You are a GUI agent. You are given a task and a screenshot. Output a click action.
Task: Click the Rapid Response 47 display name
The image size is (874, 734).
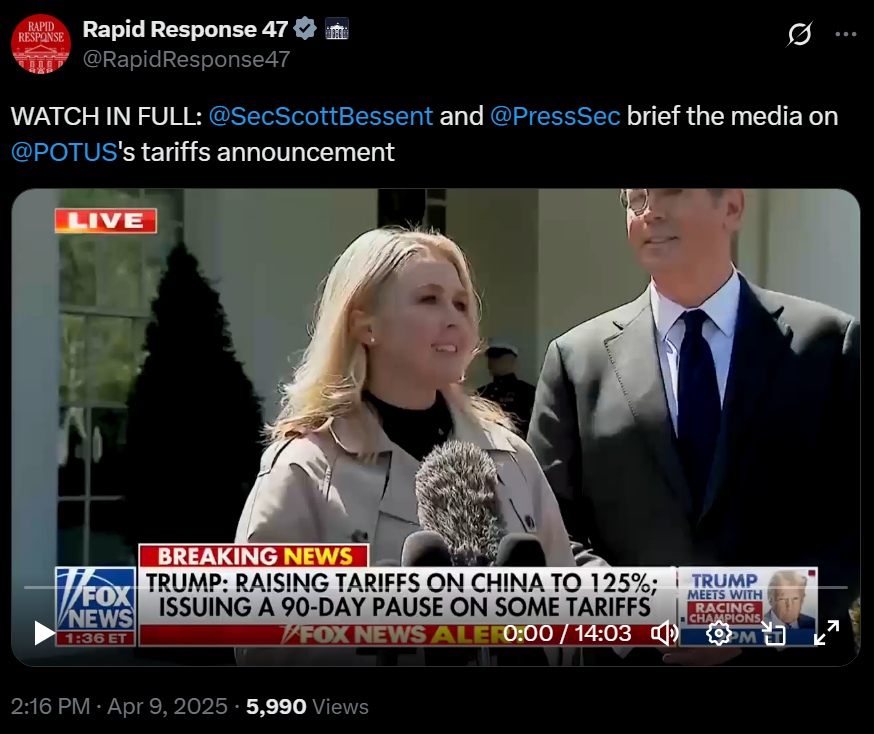(x=185, y=29)
